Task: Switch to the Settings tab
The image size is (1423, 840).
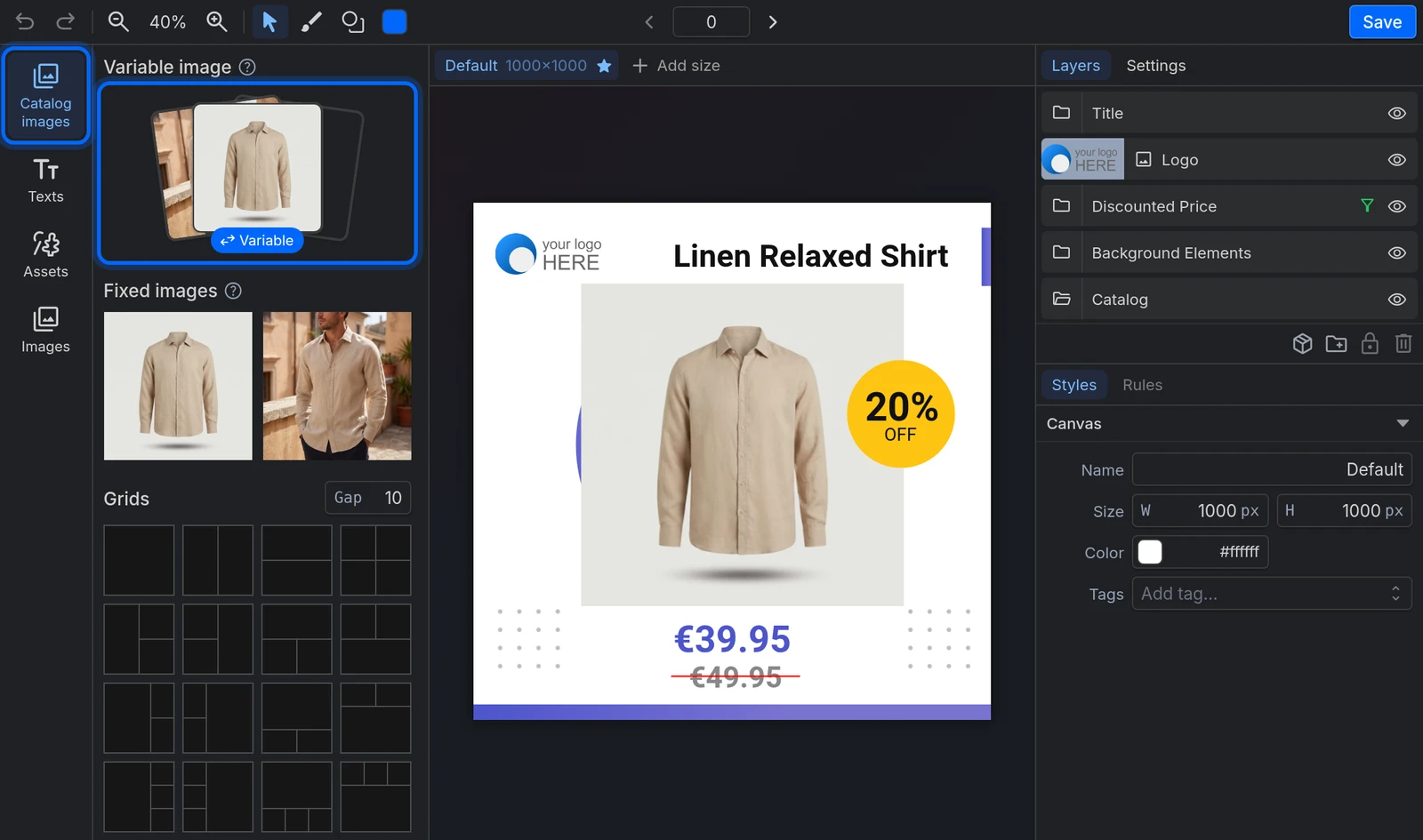Action: click(1155, 66)
